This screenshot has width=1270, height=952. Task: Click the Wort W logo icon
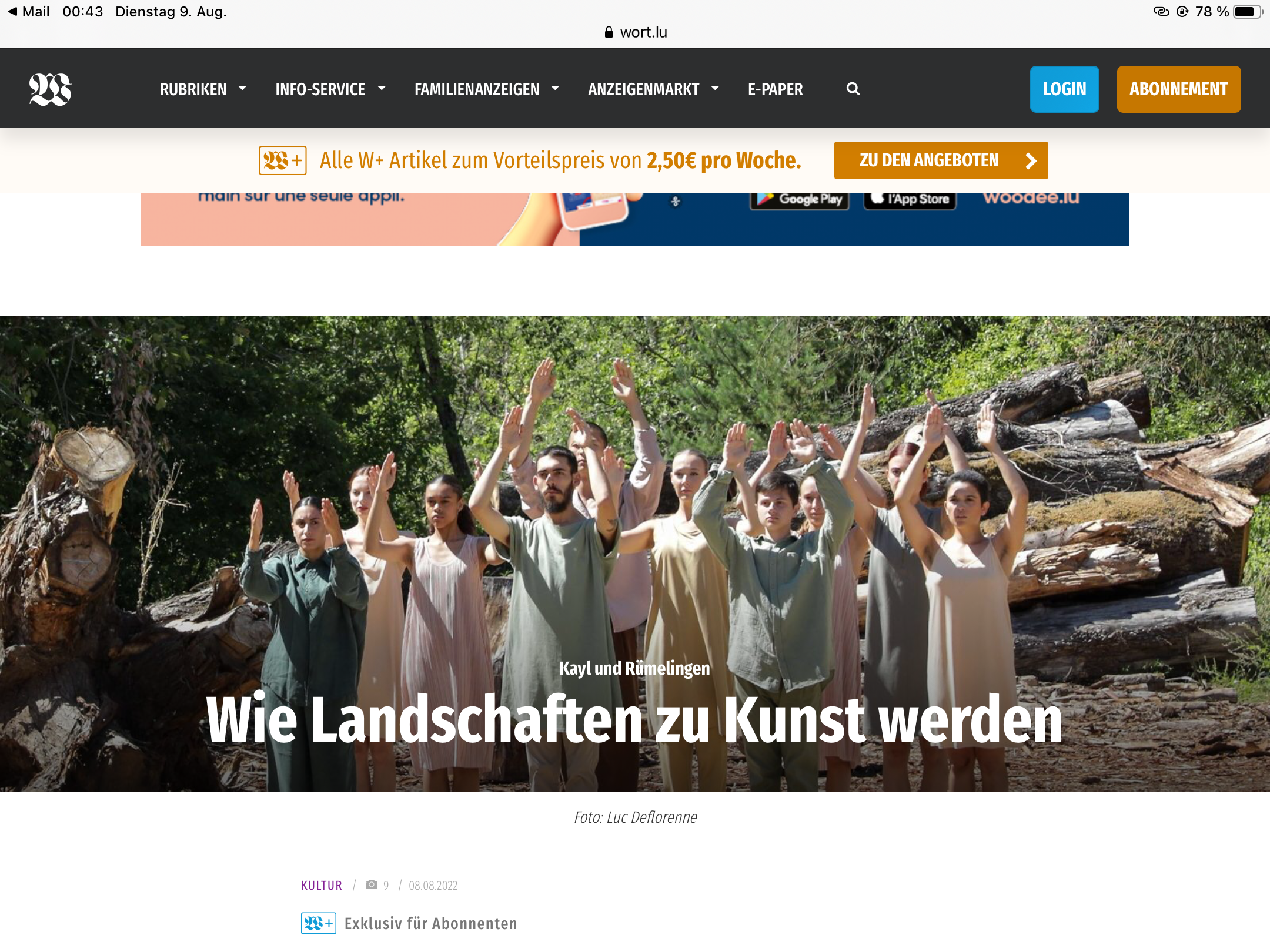(x=51, y=89)
